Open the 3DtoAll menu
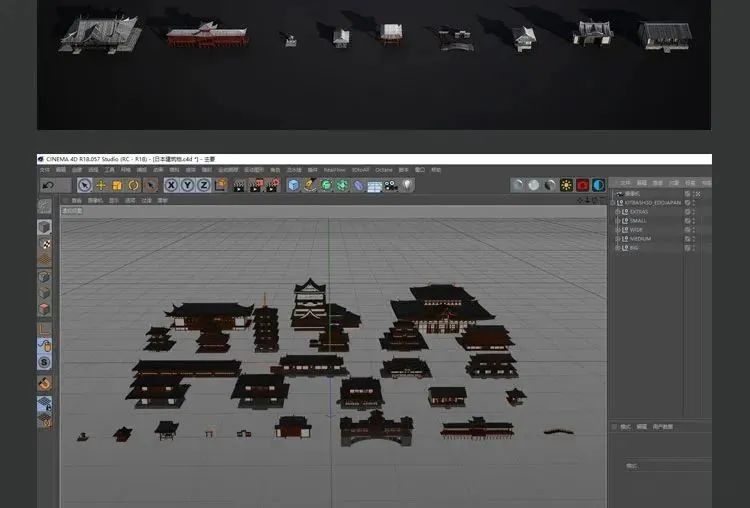Image resolution: width=750 pixels, height=508 pixels. (x=360, y=170)
